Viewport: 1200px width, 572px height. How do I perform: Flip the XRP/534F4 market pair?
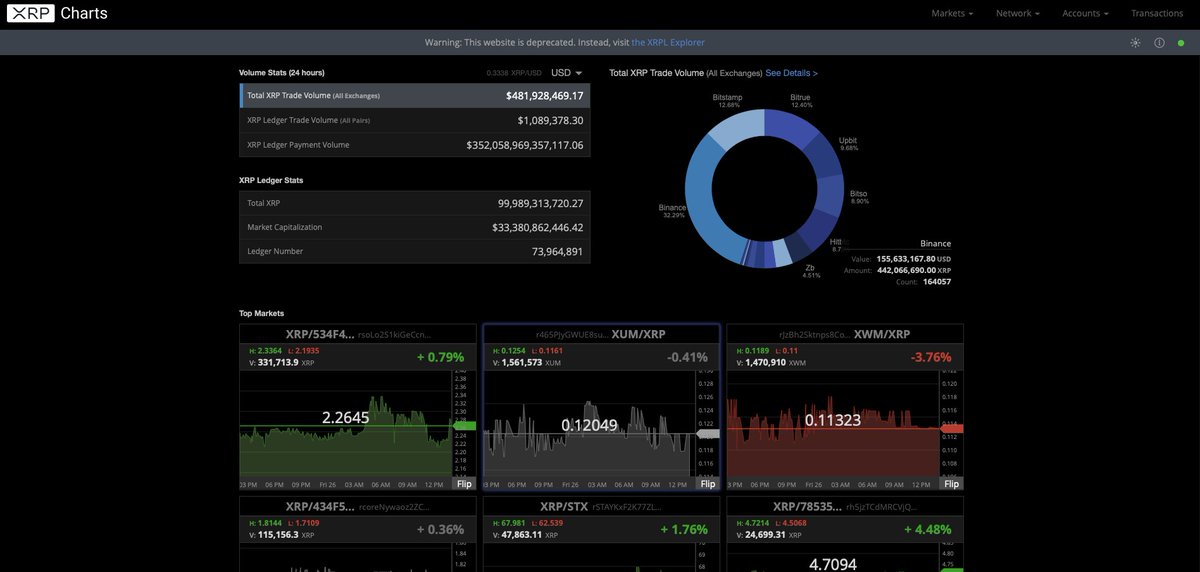[x=464, y=484]
